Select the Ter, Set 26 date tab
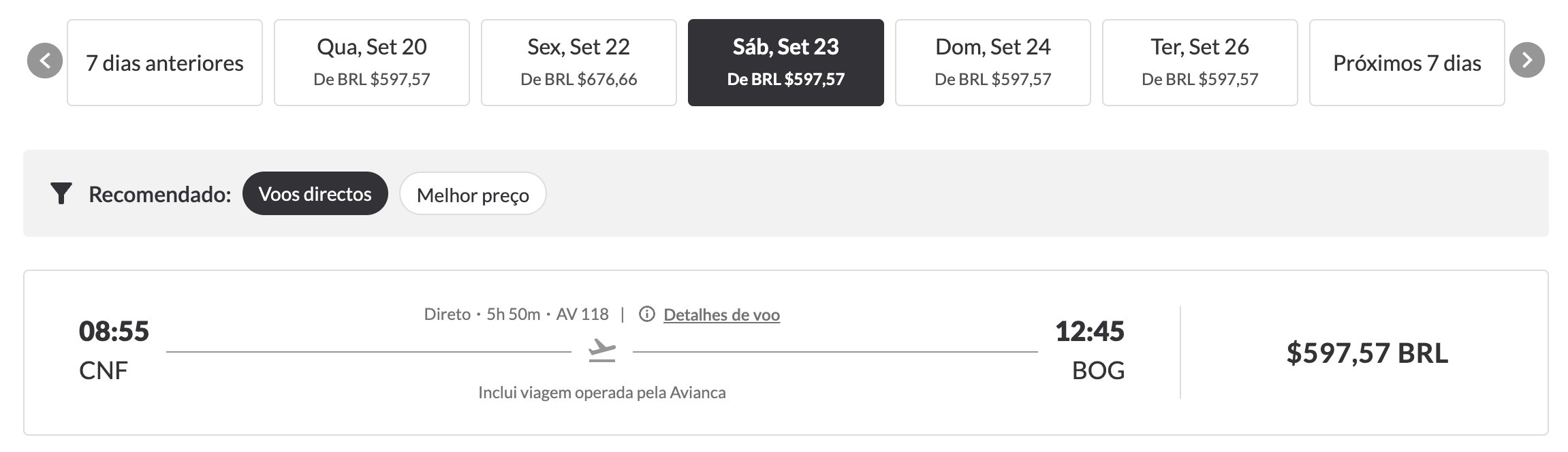This screenshot has height=452, width=1568. point(1200,63)
